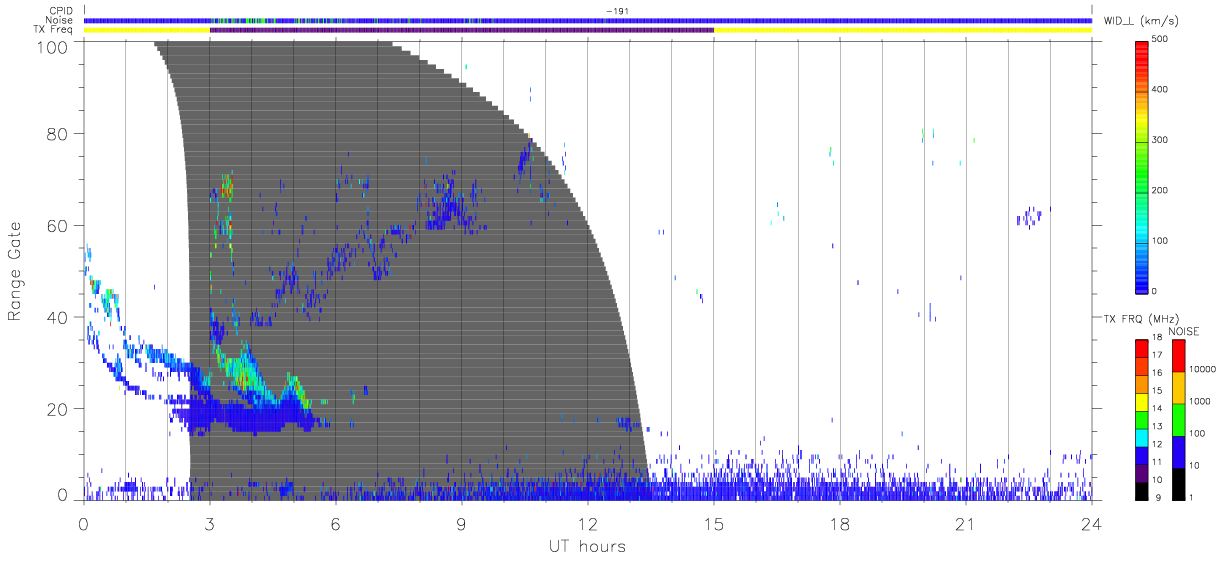The width and height of the screenshot is (1228, 567).
Task: Click the CPID label at top left
Action: 61,11
